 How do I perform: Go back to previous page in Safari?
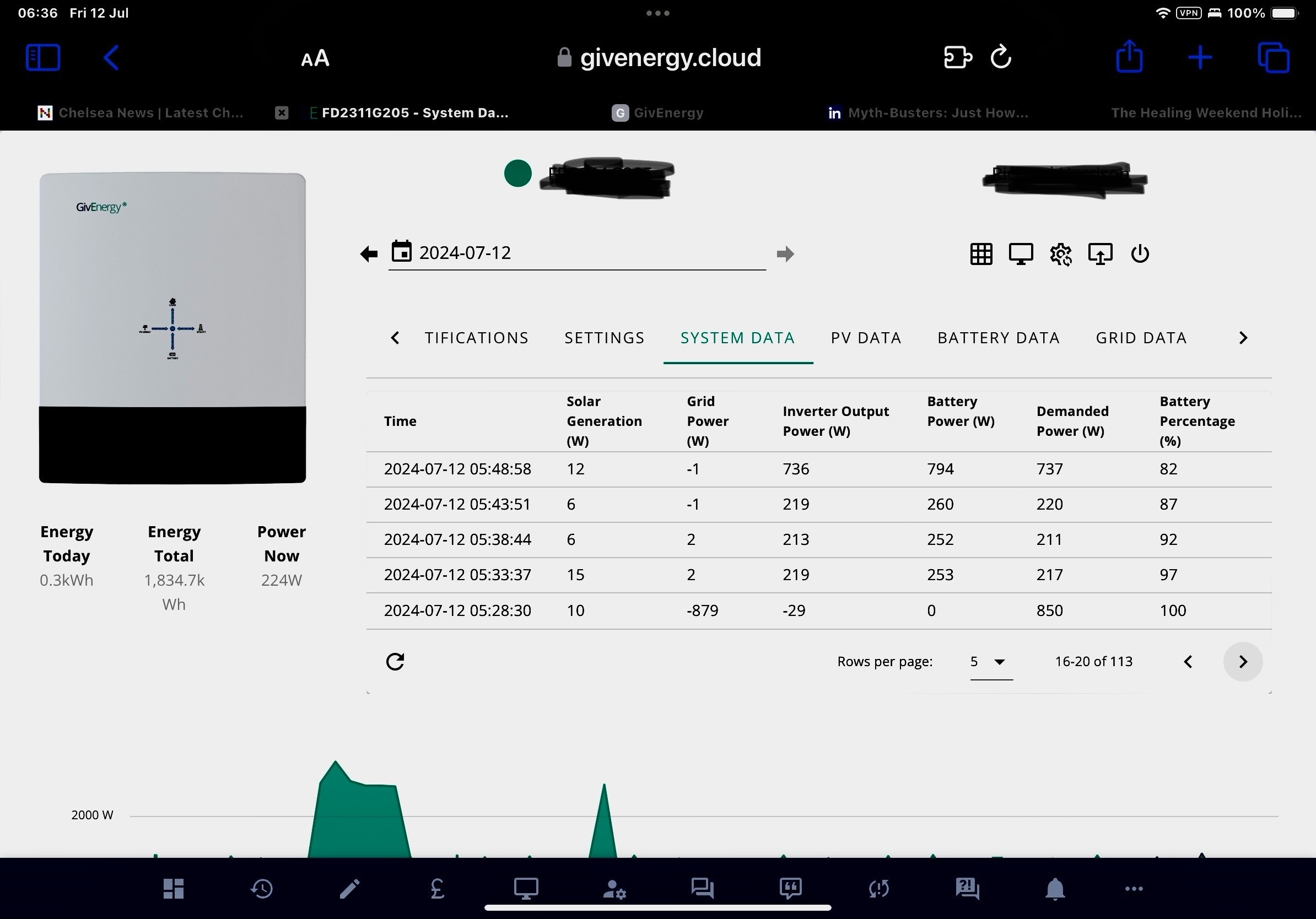[x=111, y=58]
